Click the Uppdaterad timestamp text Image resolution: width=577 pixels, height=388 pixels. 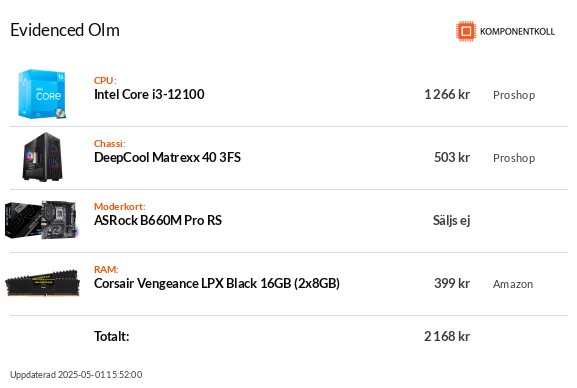coord(76,374)
